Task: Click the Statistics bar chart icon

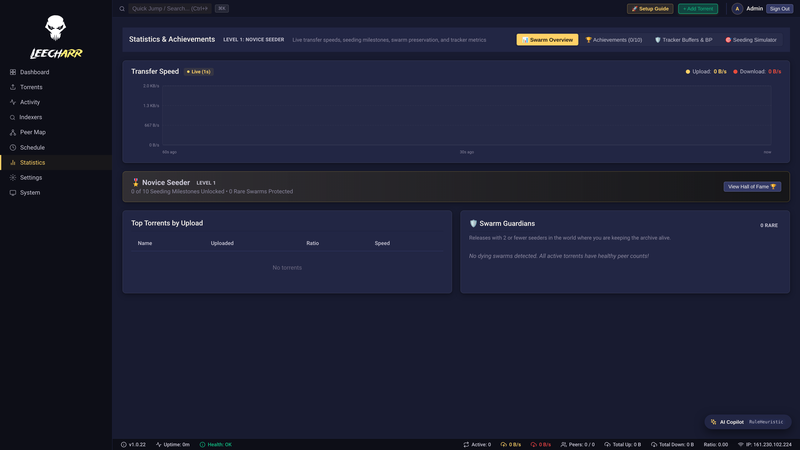Action: 13,162
